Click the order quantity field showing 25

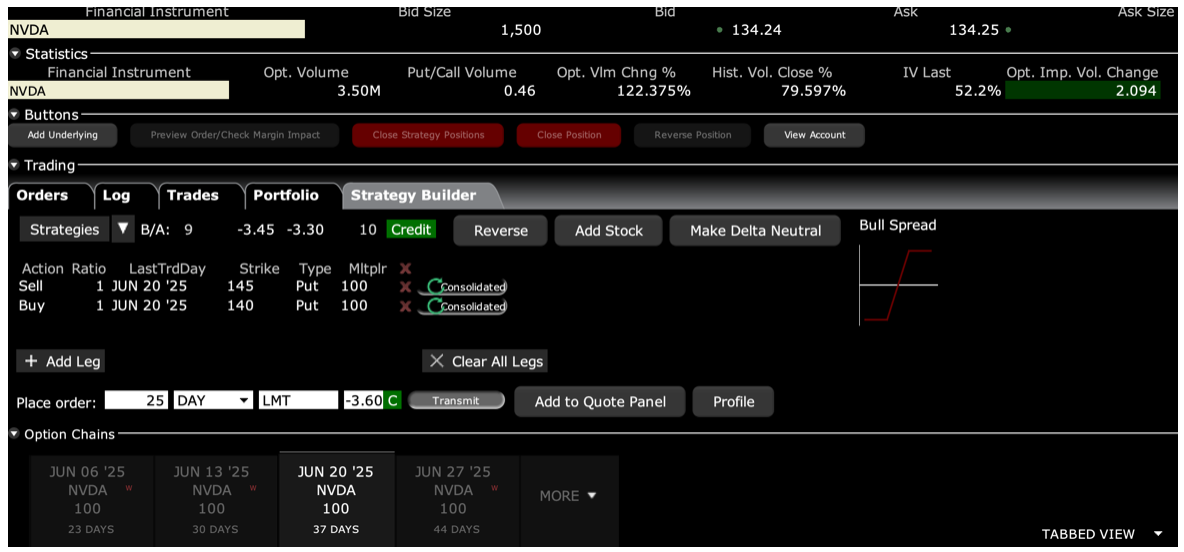137,401
